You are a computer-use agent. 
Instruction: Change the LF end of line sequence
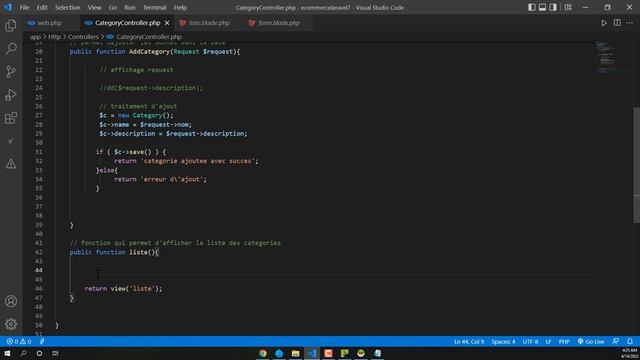(x=548, y=341)
